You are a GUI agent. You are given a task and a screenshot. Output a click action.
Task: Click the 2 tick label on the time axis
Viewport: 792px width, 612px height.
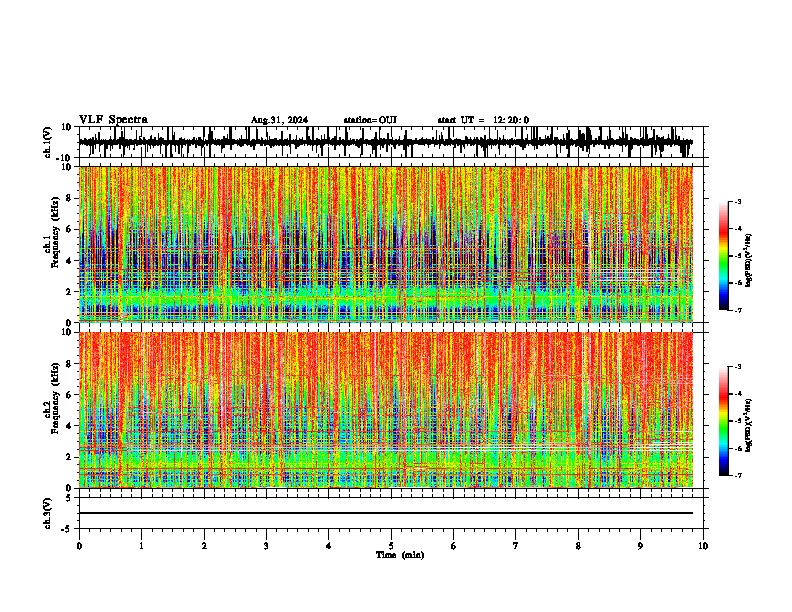point(204,546)
